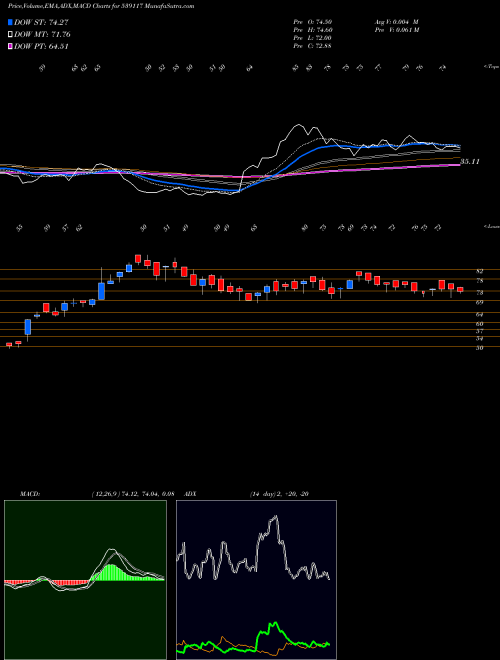Click the magenta DOW PT legend swatch
The width and height of the screenshot is (500, 660).
(10, 46)
